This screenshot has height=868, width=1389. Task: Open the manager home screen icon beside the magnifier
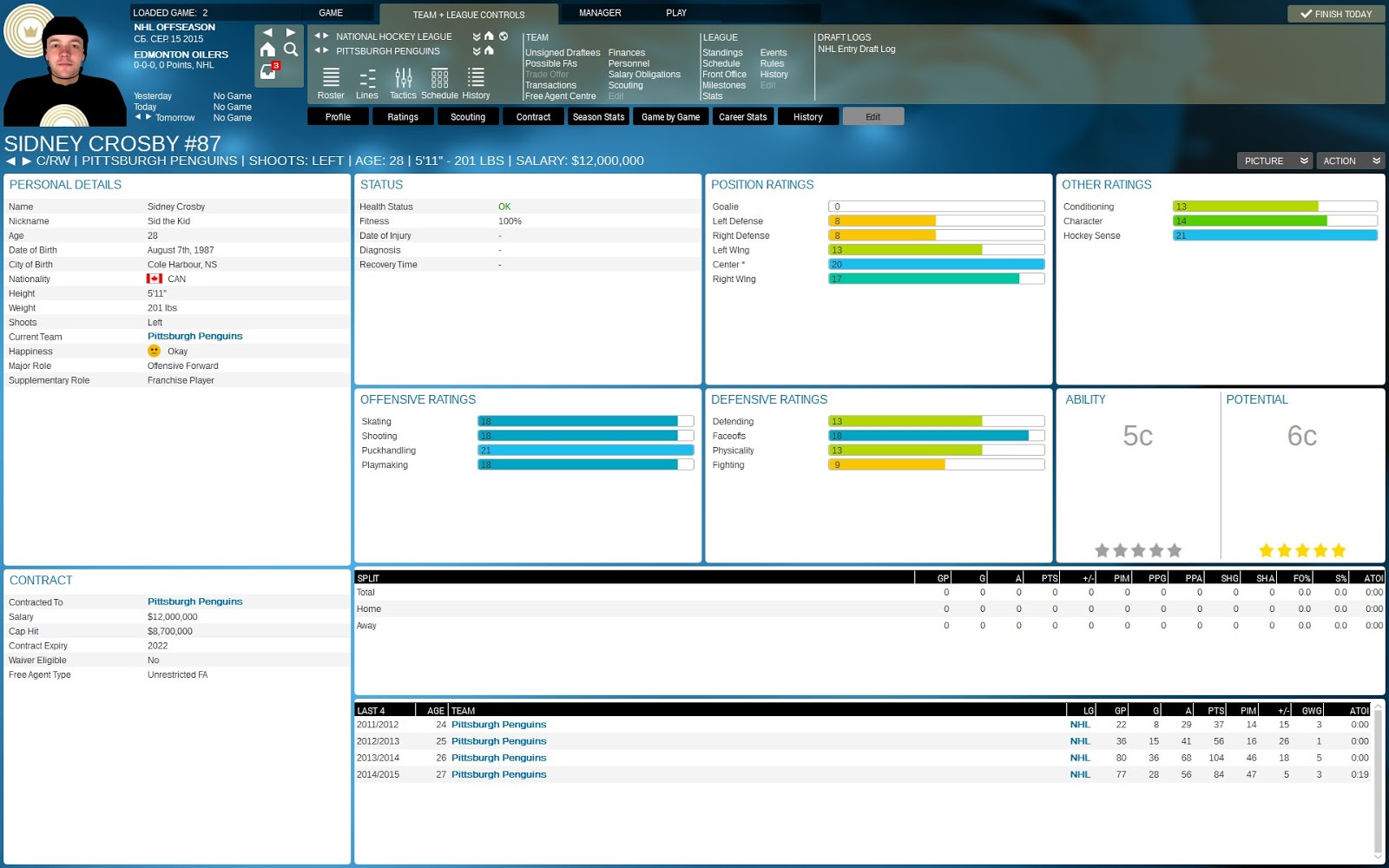[x=267, y=50]
